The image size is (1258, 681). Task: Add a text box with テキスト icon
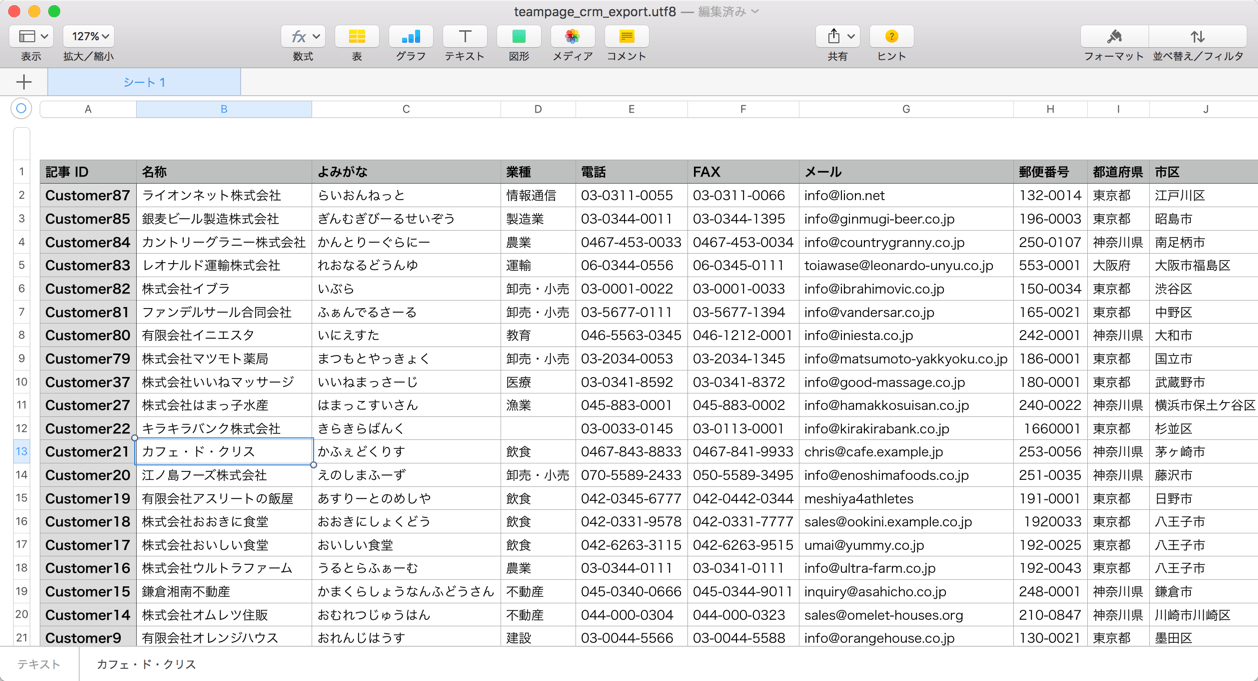tap(465, 37)
